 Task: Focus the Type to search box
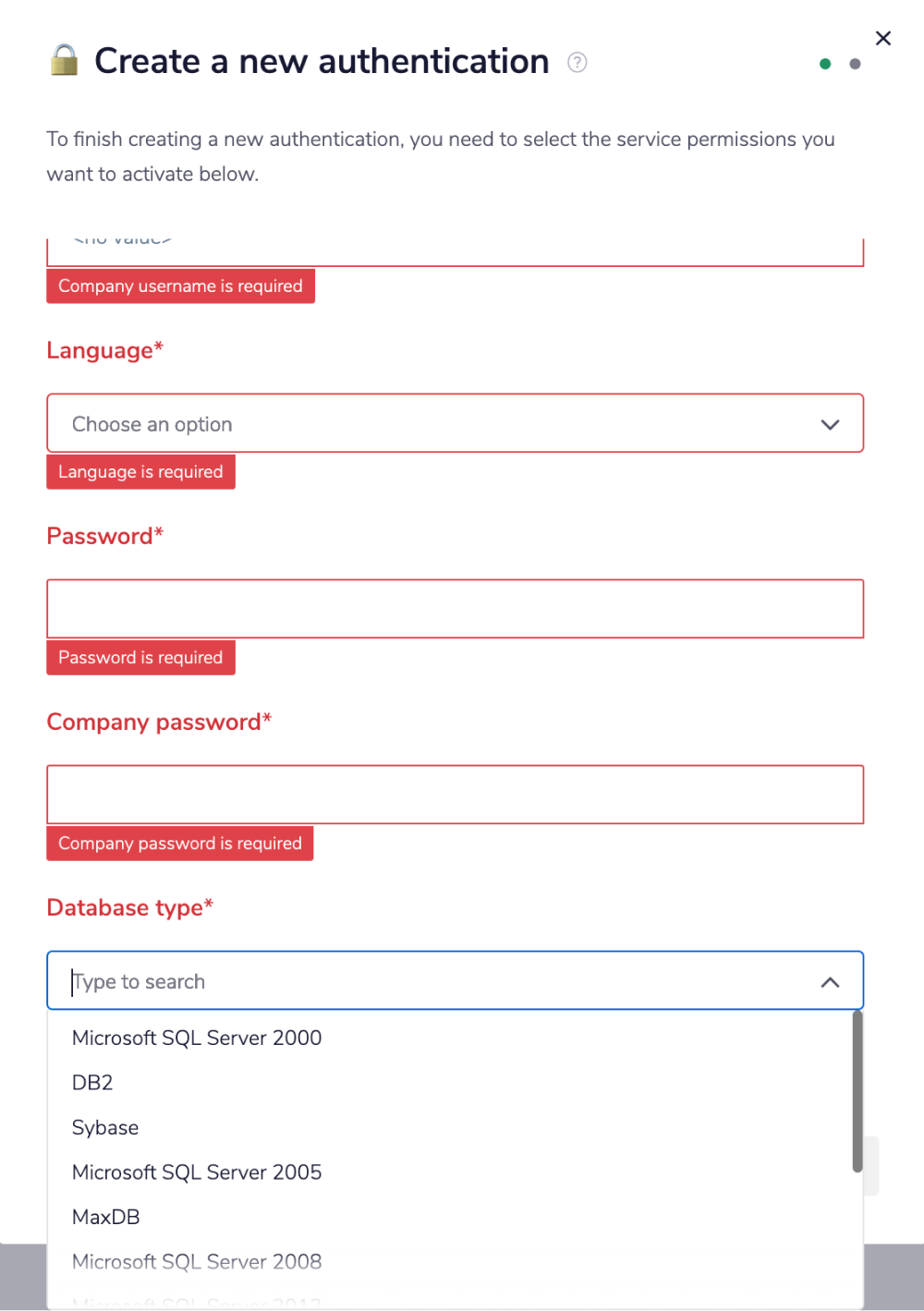tap(370, 980)
